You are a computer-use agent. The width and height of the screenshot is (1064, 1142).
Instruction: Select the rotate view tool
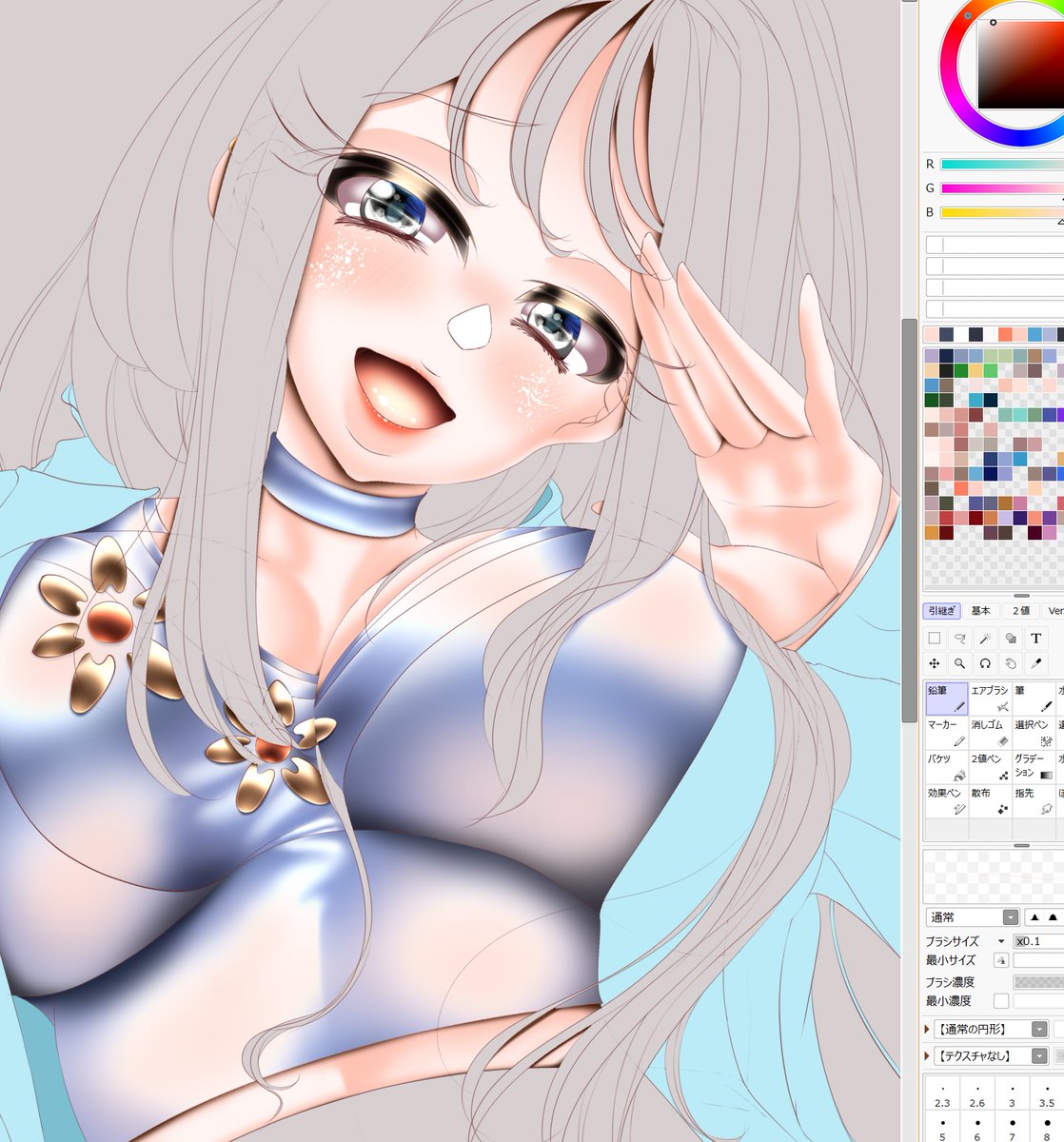click(x=986, y=663)
